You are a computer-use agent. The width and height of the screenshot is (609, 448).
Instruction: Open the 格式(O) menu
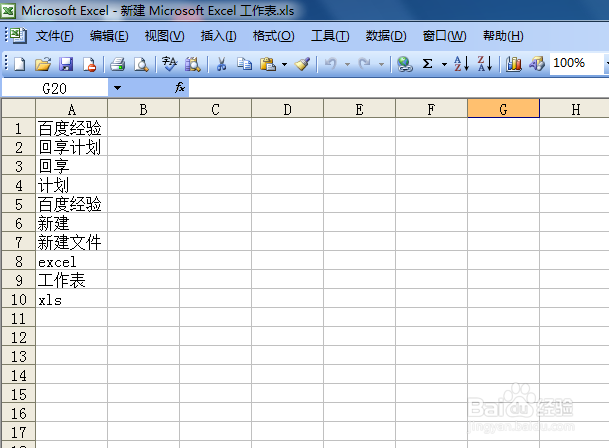273,36
